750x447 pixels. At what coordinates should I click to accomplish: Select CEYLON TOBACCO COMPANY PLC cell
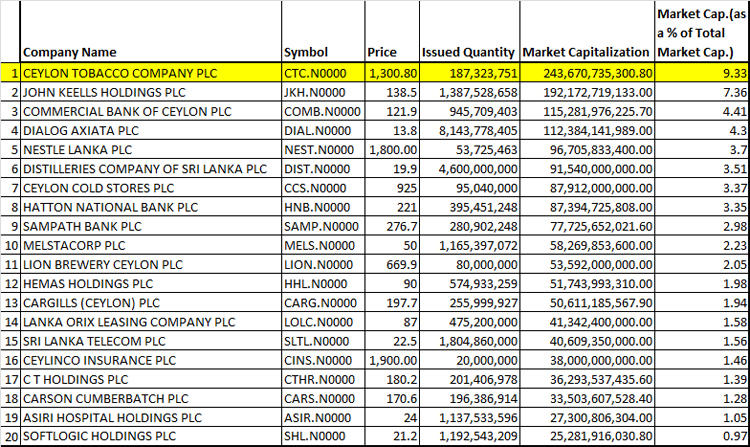coord(151,73)
